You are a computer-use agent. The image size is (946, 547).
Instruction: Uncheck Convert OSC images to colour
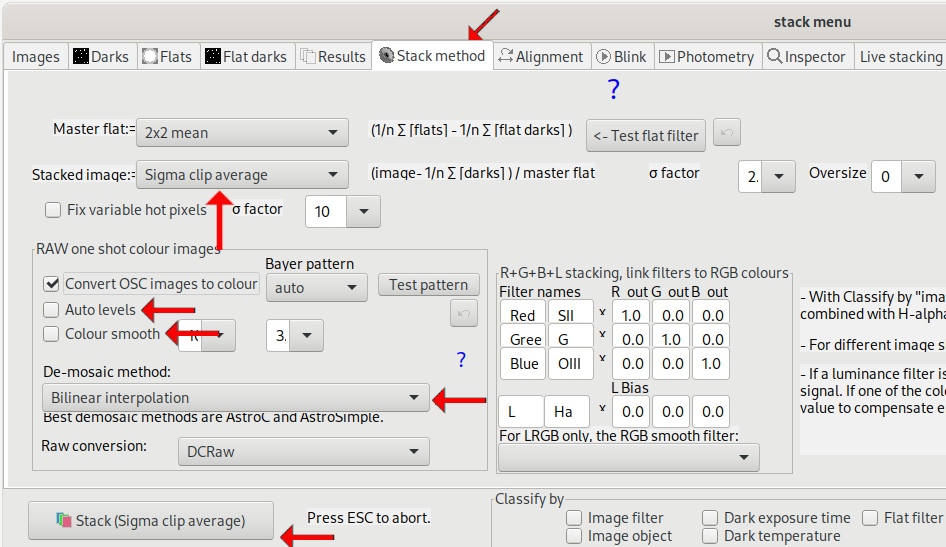[x=52, y=285]
